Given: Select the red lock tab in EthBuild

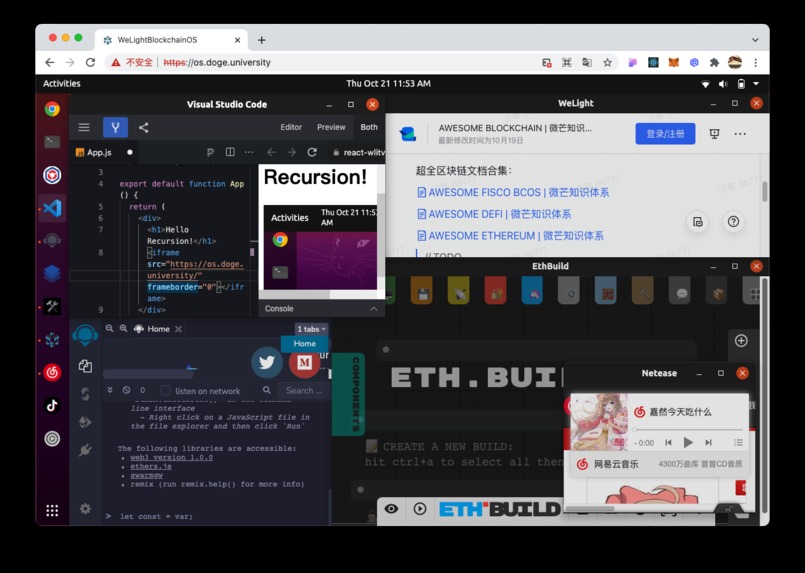Looking at the screenshot, I should 495,291.
